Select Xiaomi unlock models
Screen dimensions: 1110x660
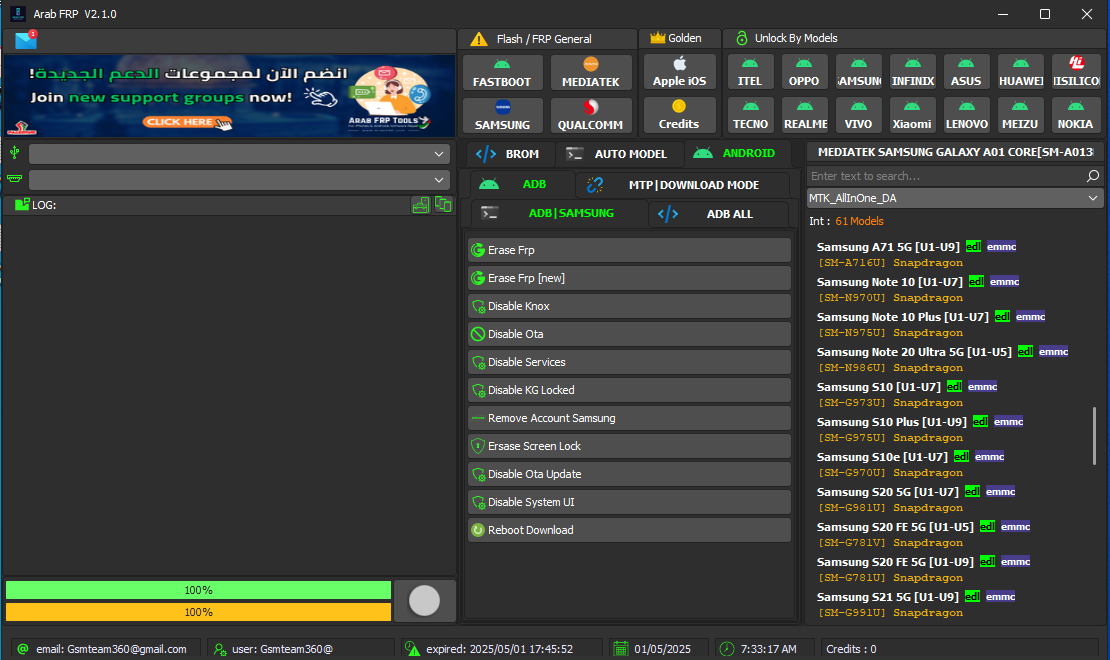pyautogui.click(x=912, y=115)
